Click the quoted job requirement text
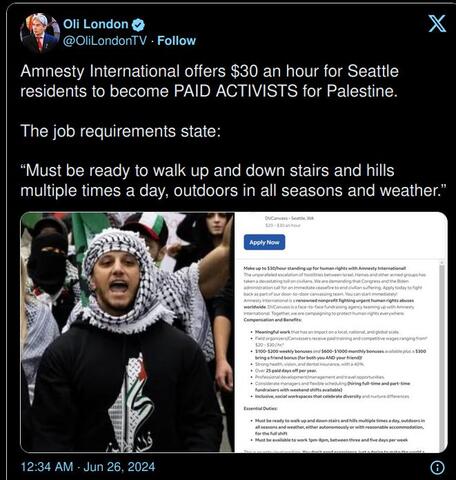 click(x=233, y=180)
